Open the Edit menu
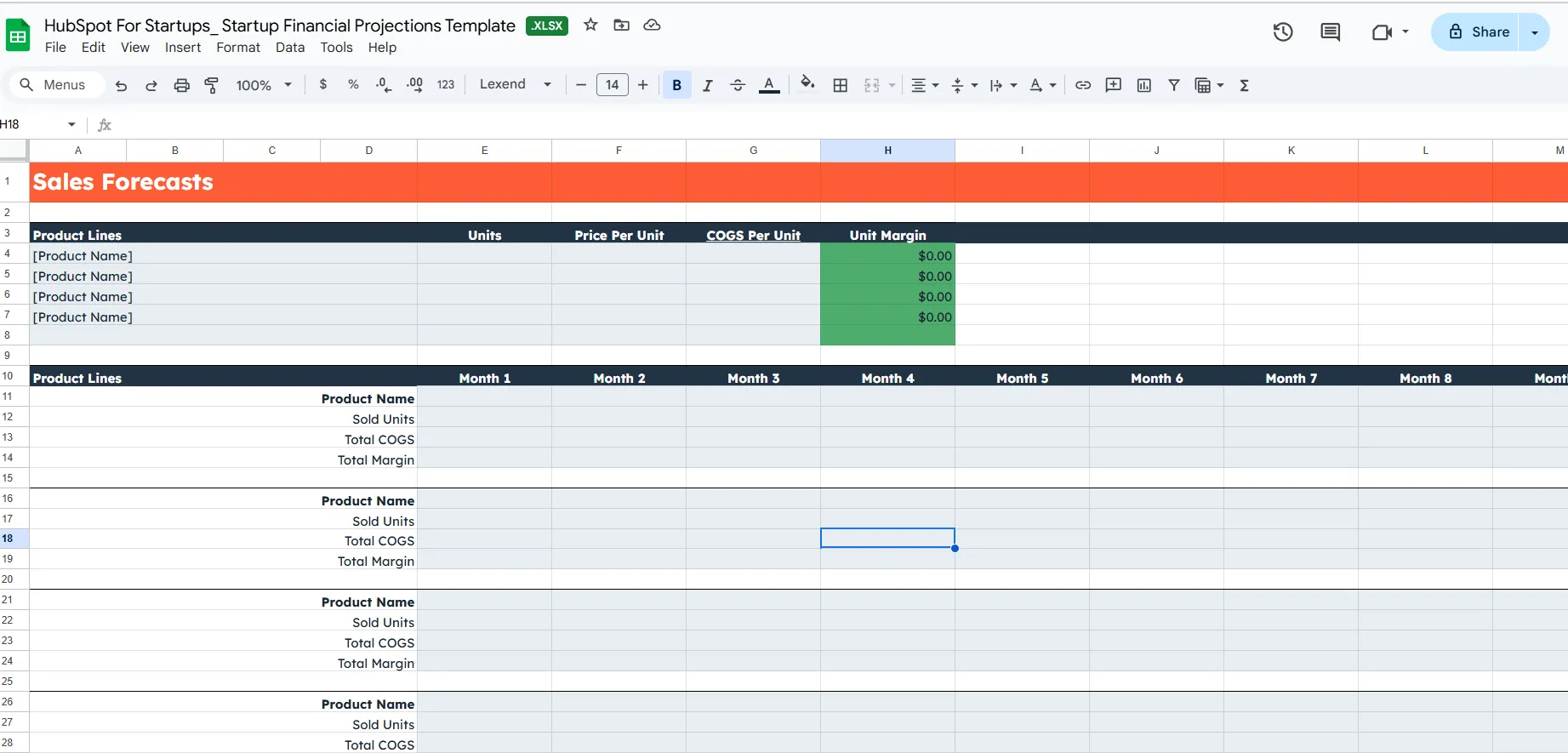 94,48
